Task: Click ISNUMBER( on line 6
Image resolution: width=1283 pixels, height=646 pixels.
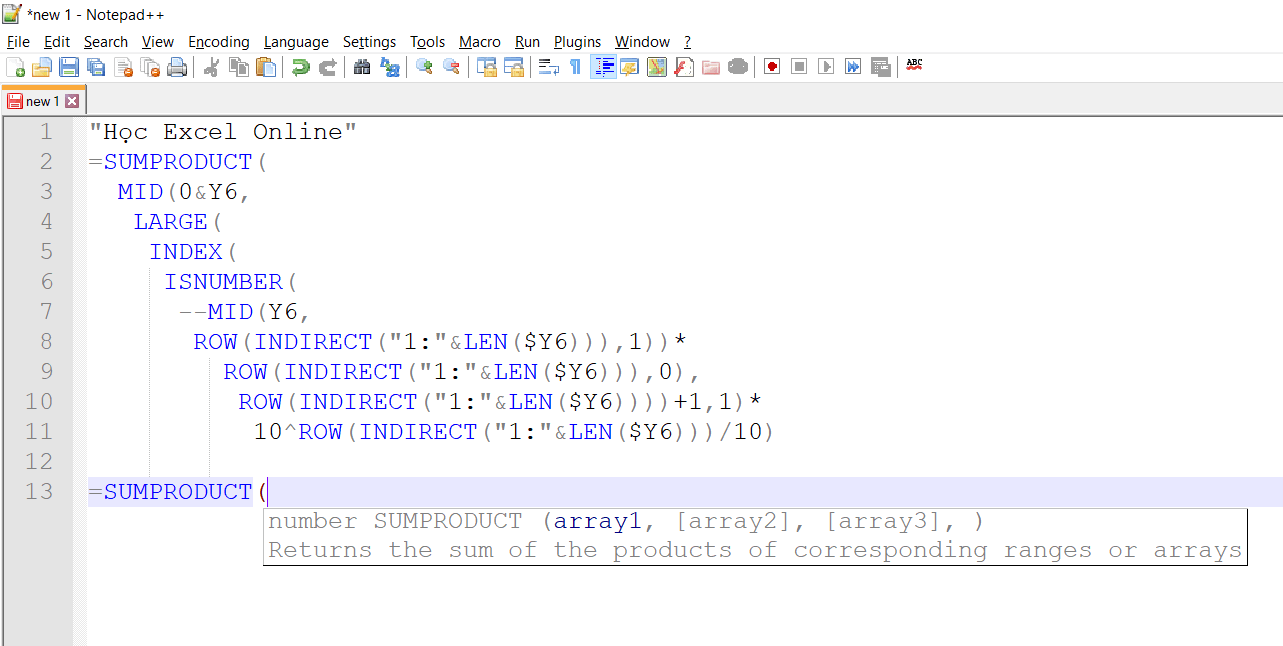Action: pyautogui.click(x=231, y=281)
